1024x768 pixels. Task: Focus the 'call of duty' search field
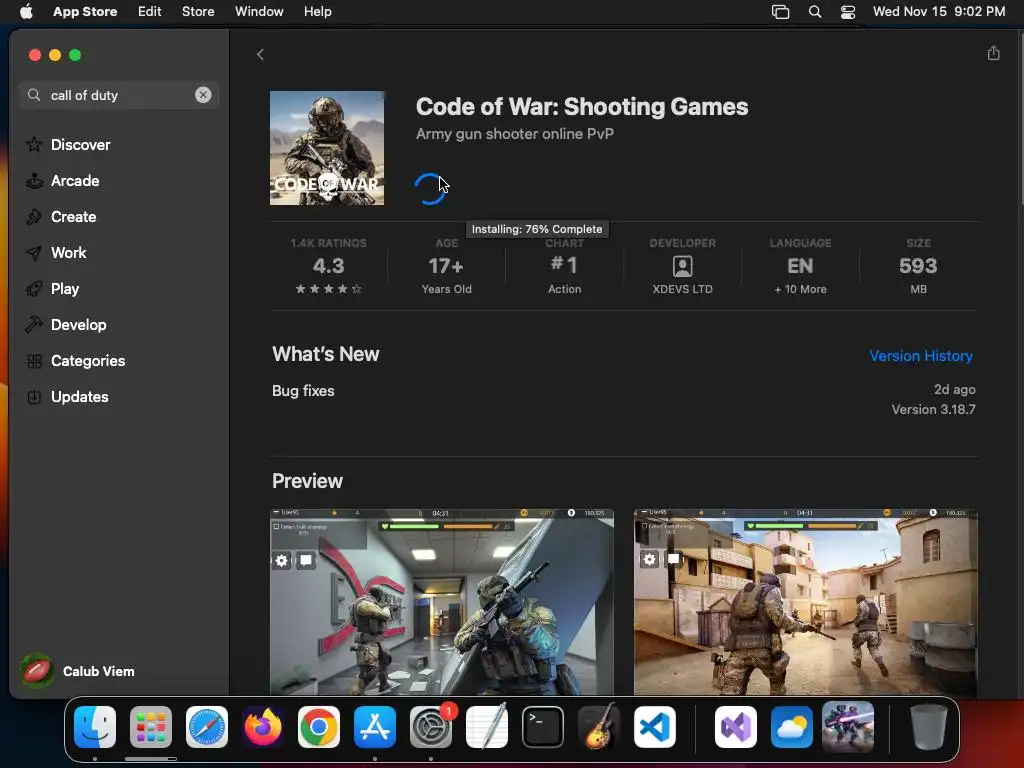(119, 95)
